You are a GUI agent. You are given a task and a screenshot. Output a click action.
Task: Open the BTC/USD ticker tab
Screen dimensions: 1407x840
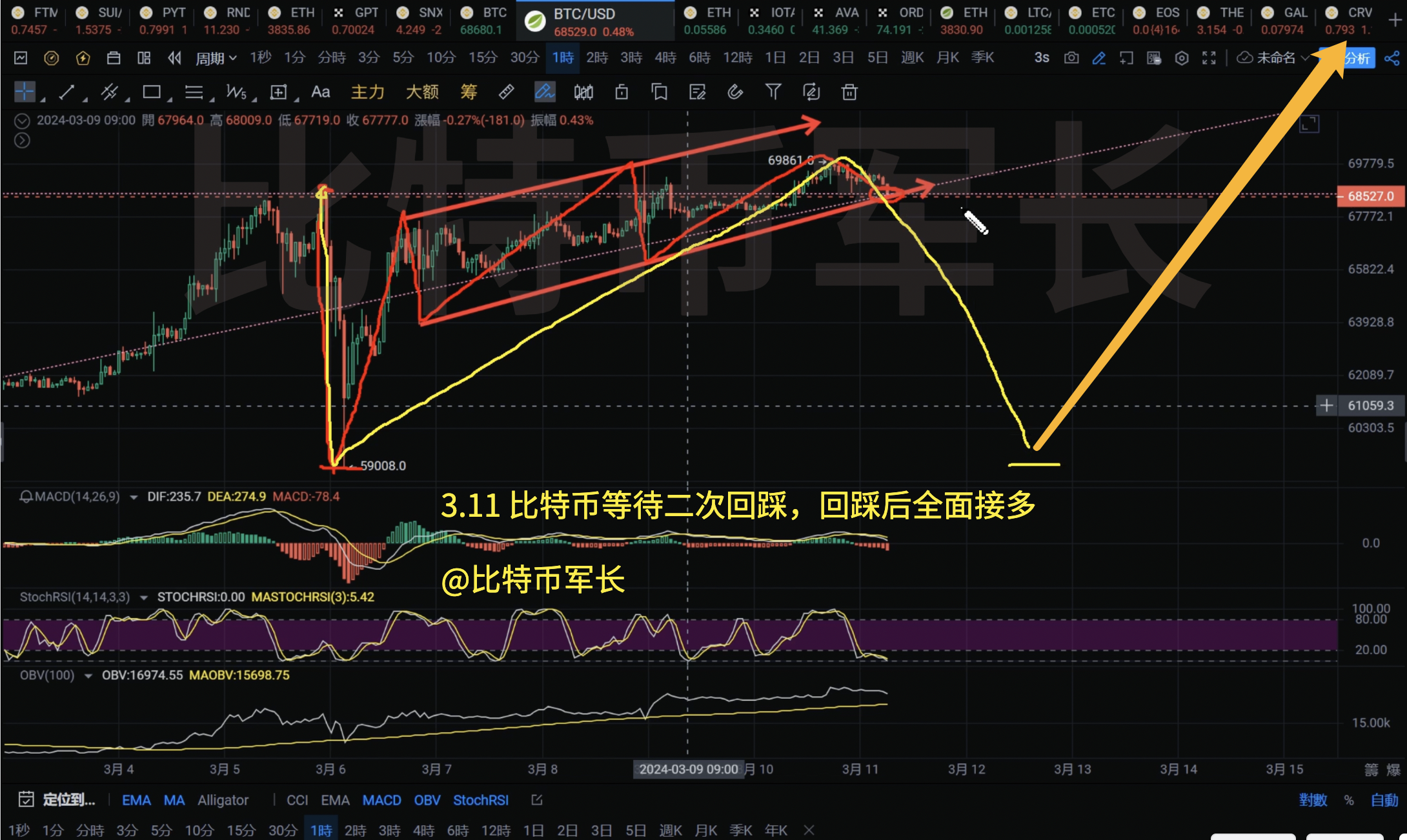[595, 21]
